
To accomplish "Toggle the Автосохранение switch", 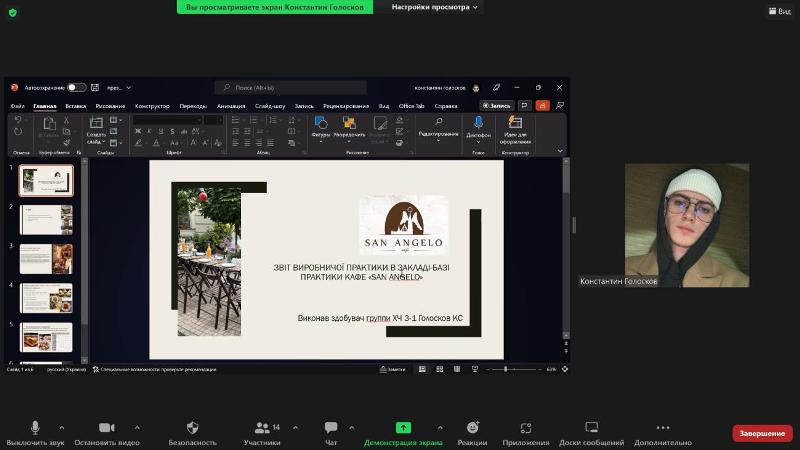I will click(x=77, y=88).
